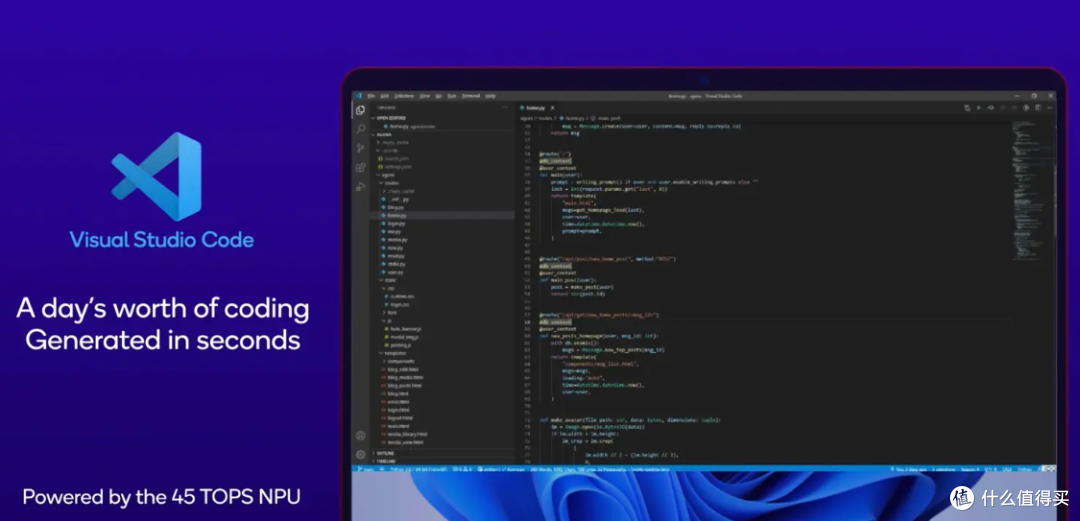1080x521 pixels.
Task: Select highlighted home.py in routes folder
Action: point(444,216)
